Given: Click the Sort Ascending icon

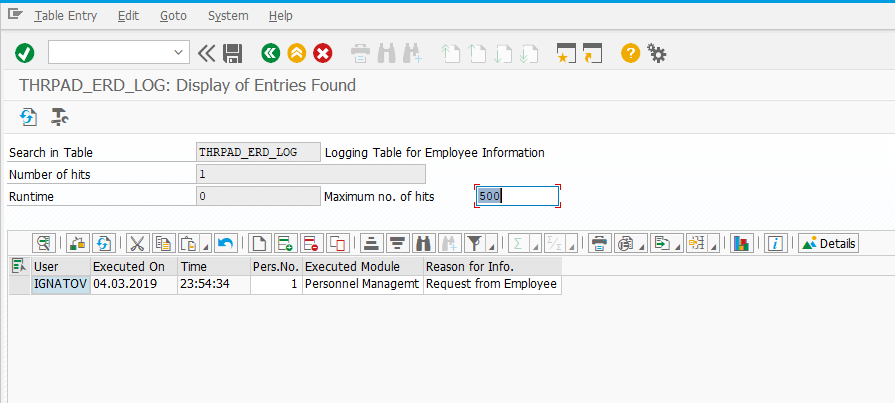Looking at the screenshot, I should click(x=372, y=244).
